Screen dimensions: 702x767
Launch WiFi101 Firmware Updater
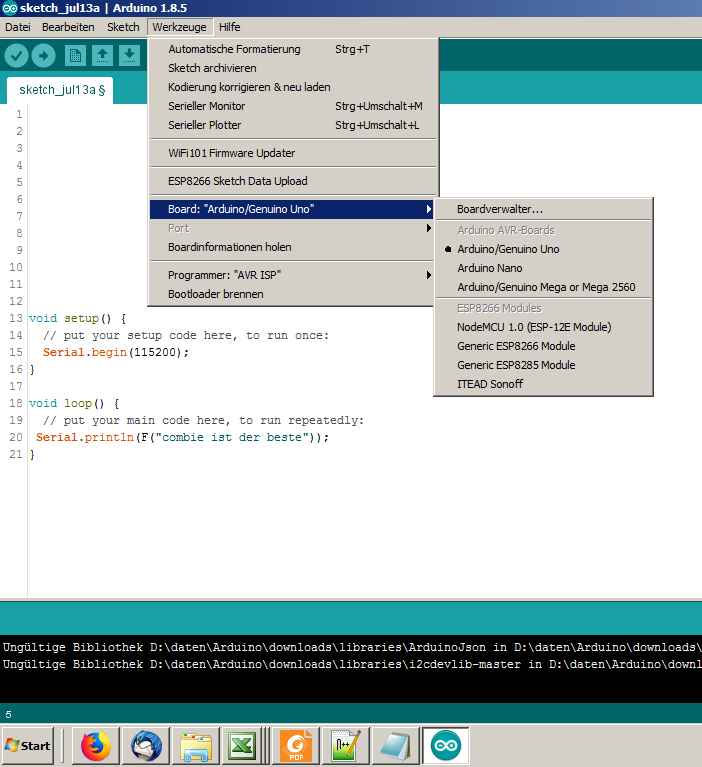(292, 153)
